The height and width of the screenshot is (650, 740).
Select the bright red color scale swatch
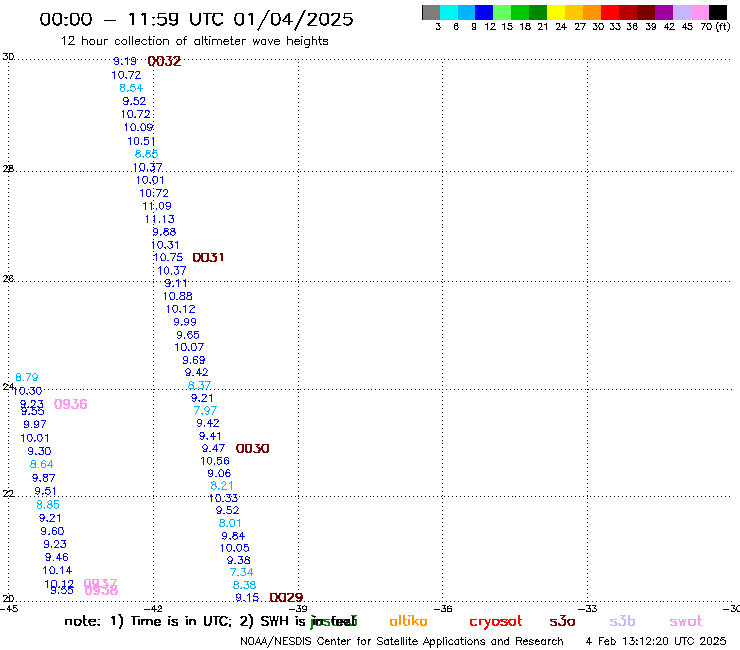click(609, 12)
